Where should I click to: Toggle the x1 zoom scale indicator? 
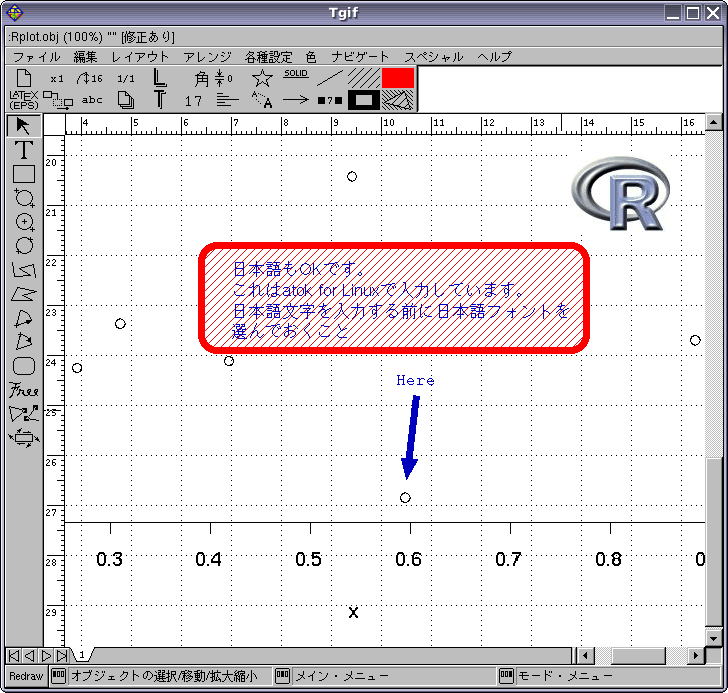[57, 78]
